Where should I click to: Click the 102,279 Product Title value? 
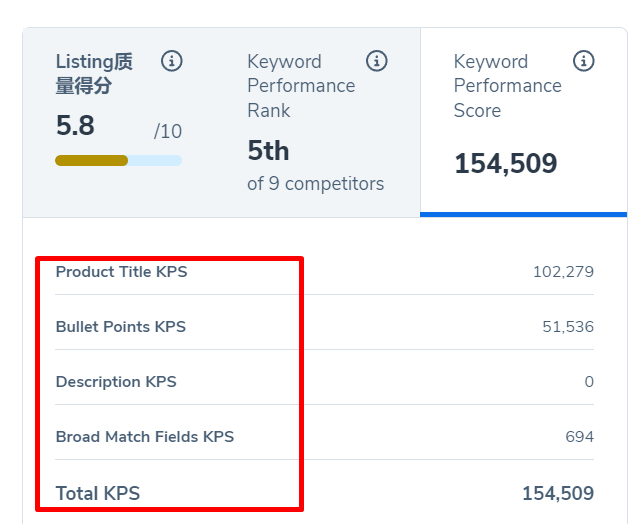tap(563, 272)
